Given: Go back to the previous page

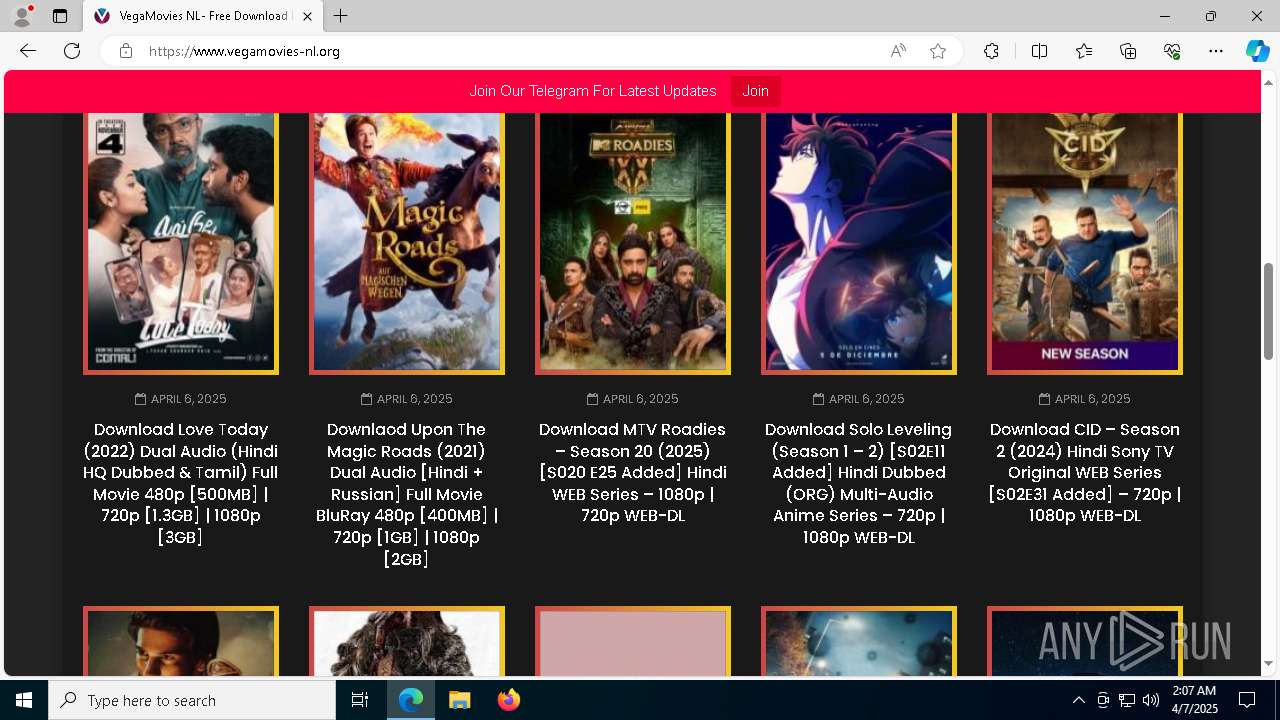Looking at the screenshot, I should click(28, 51).
